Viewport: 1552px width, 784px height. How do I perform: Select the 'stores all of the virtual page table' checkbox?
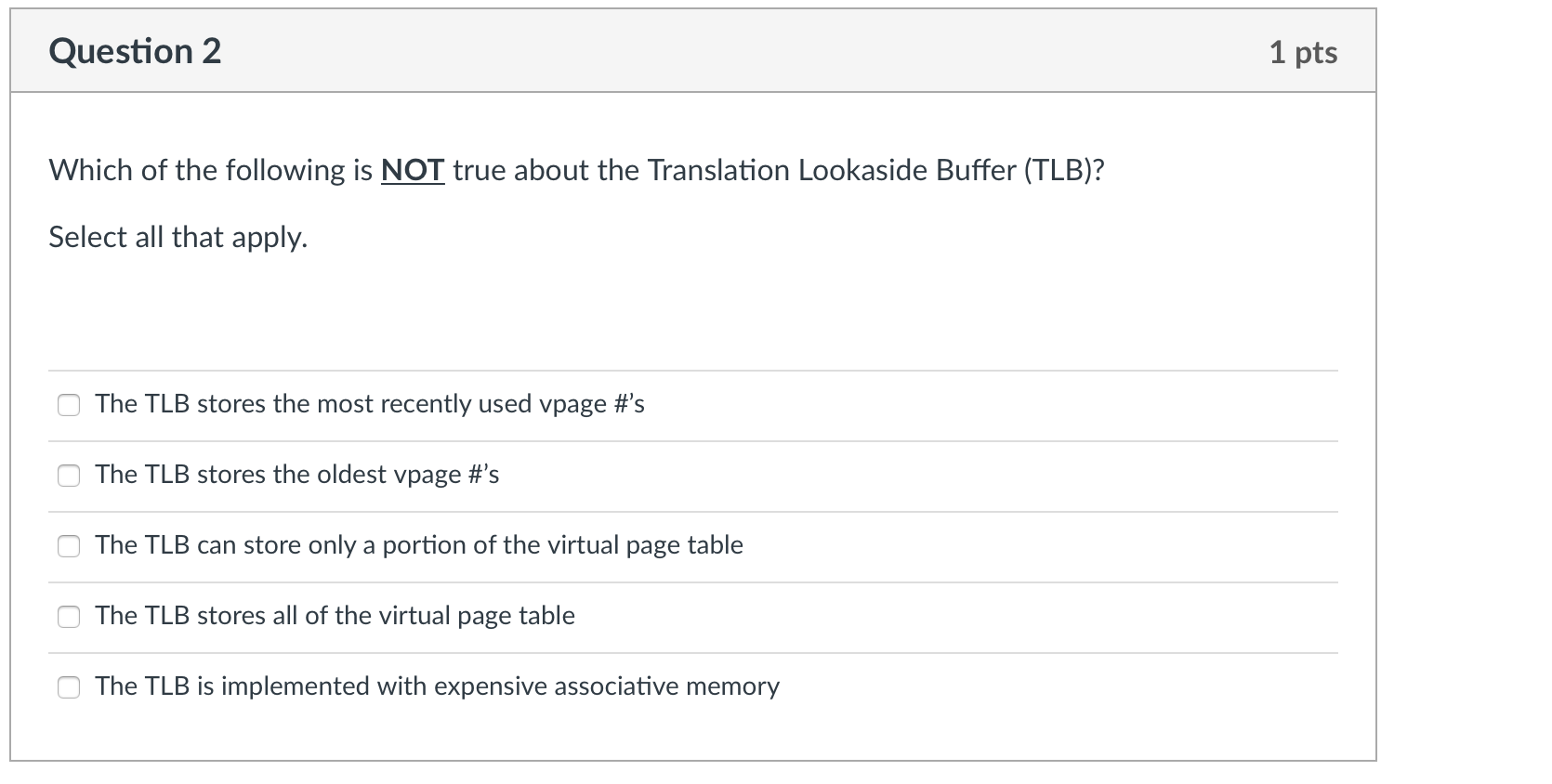pyautogui.click(x=69, y=617)
